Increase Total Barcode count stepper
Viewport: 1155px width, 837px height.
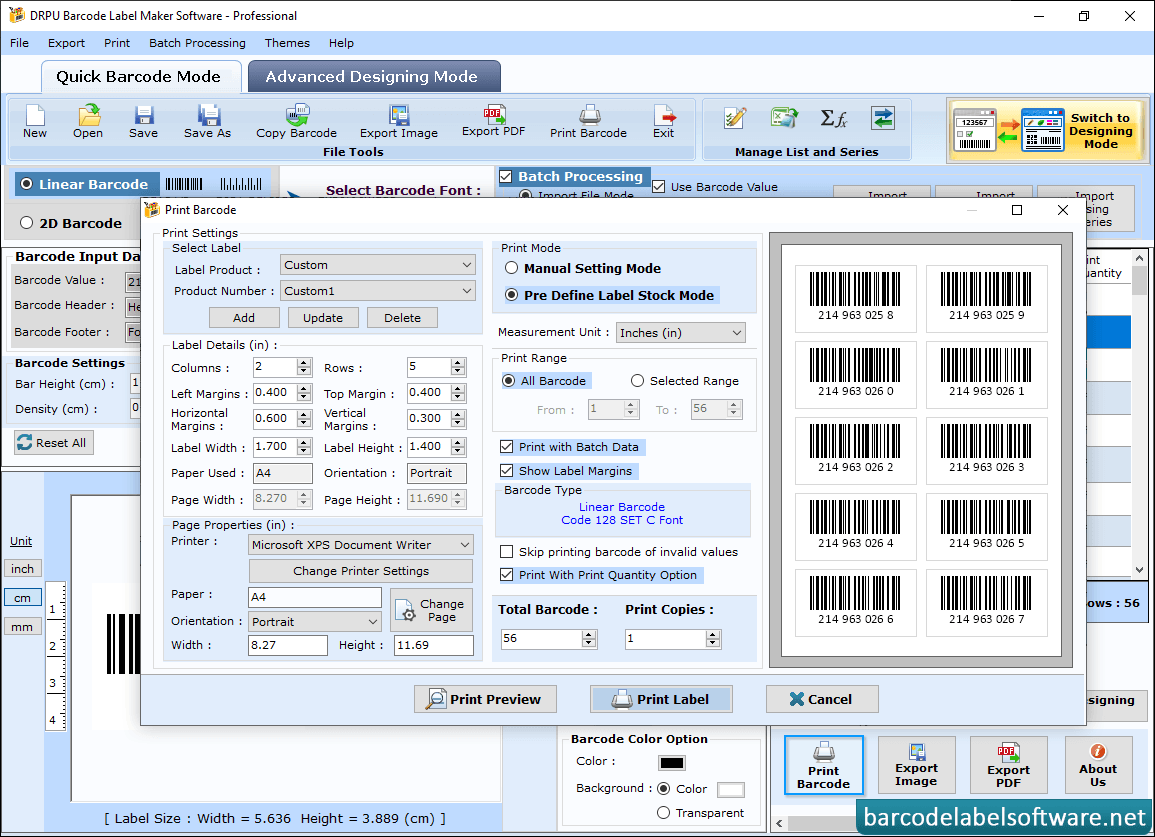[589, 634]
